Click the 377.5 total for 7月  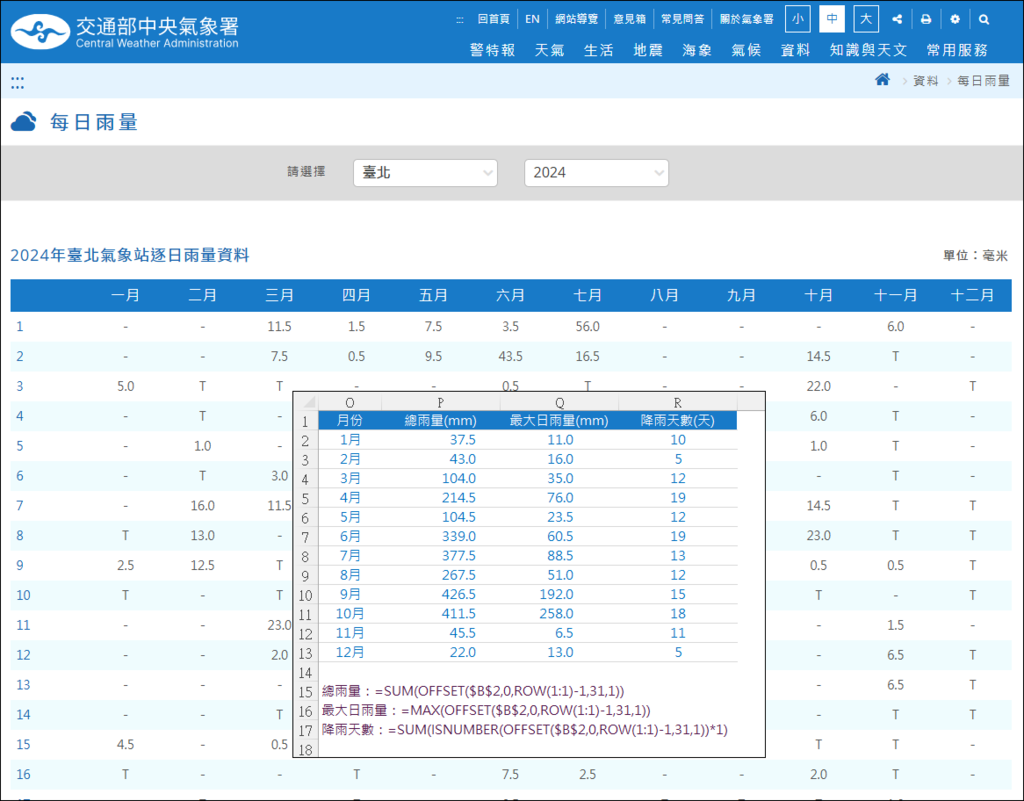(x=458, y=556)
